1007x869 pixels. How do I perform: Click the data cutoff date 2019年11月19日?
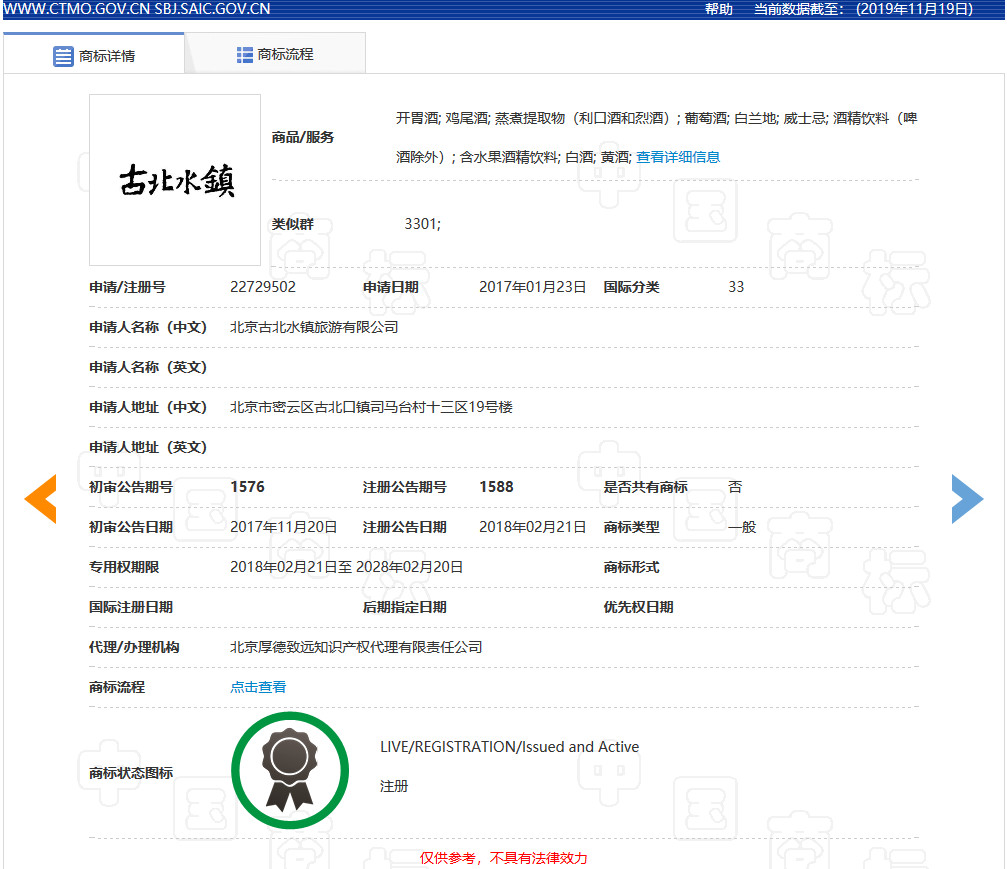(915, 9)
